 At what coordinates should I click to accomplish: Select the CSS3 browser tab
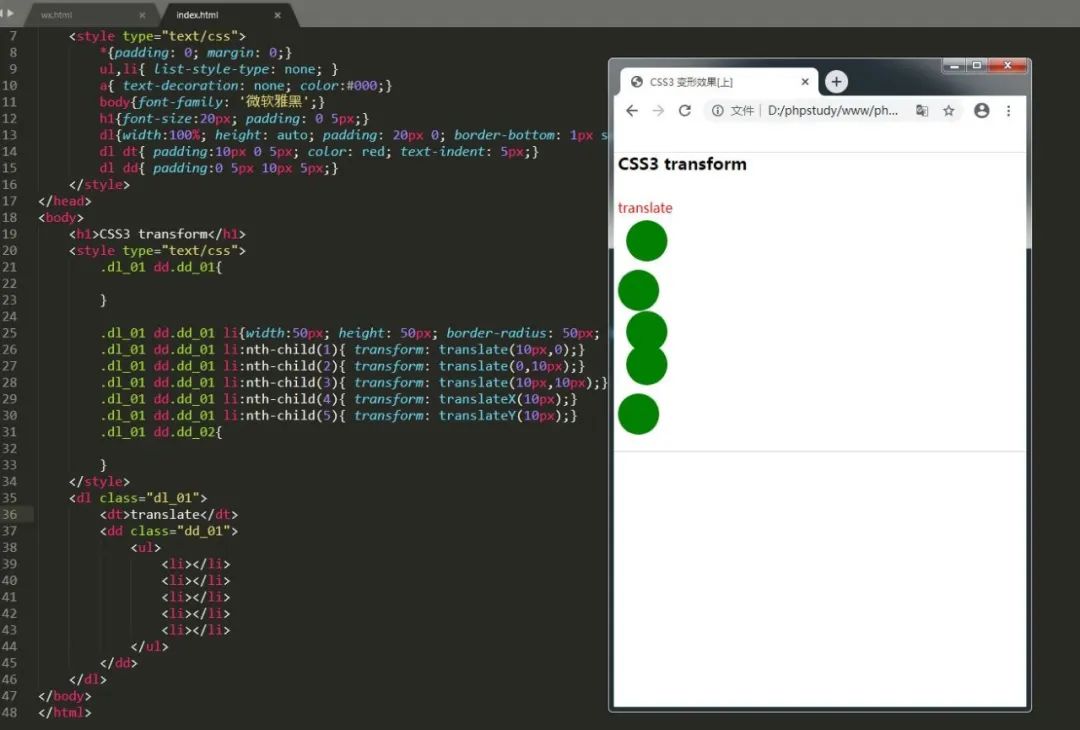pyautogui.click(x=716, y=82)
